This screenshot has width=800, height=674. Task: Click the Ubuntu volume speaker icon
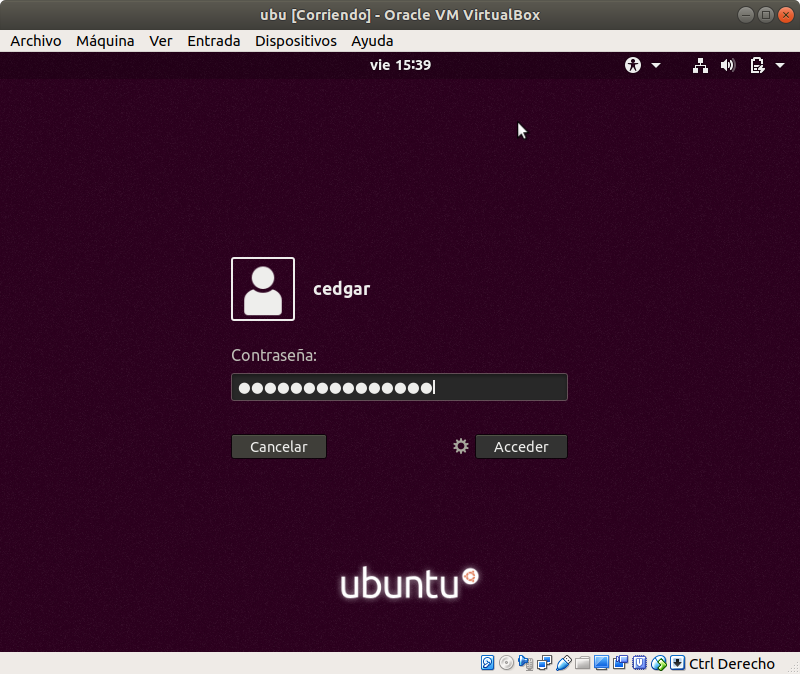tap(728, 66)
